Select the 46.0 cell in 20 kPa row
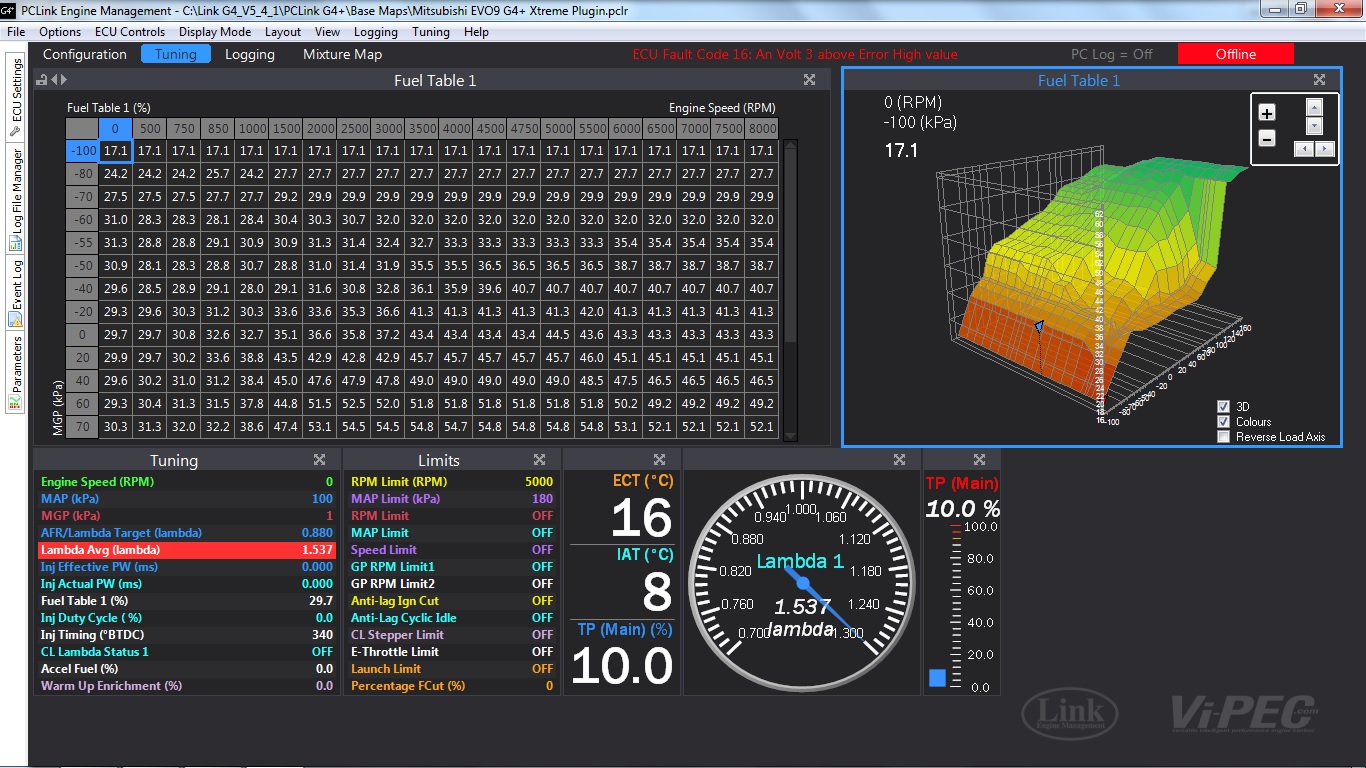Screen dimensions: 1366x768 [592, 357]
